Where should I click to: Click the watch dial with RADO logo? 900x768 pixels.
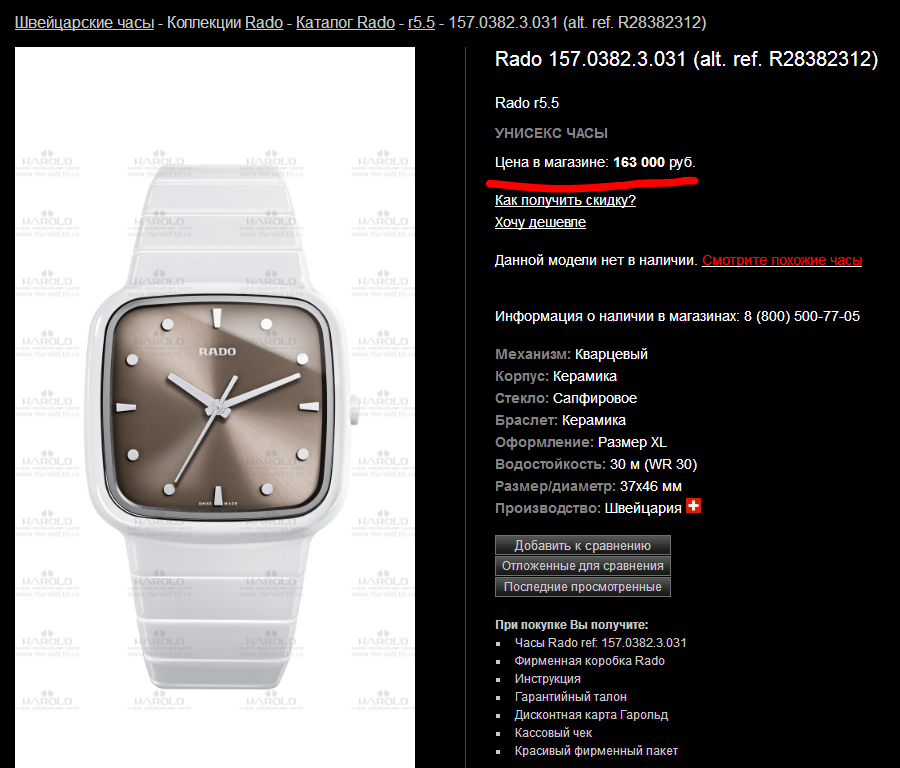[x=218, y=408]
